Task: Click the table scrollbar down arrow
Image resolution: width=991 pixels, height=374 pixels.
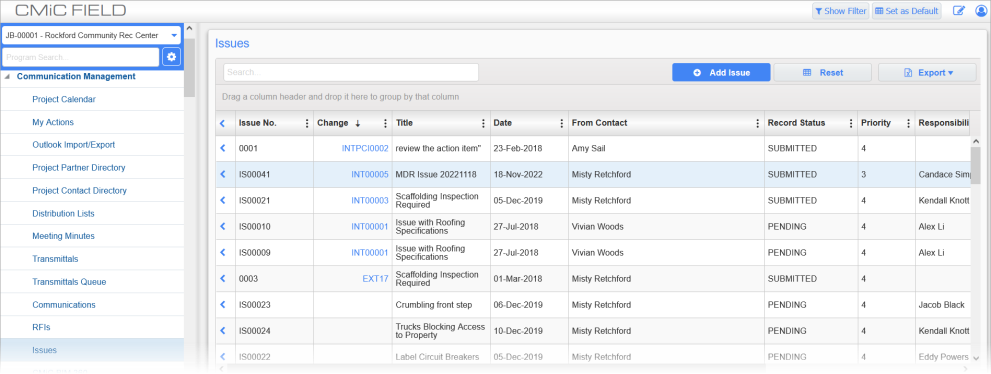Action: point(976,358)
